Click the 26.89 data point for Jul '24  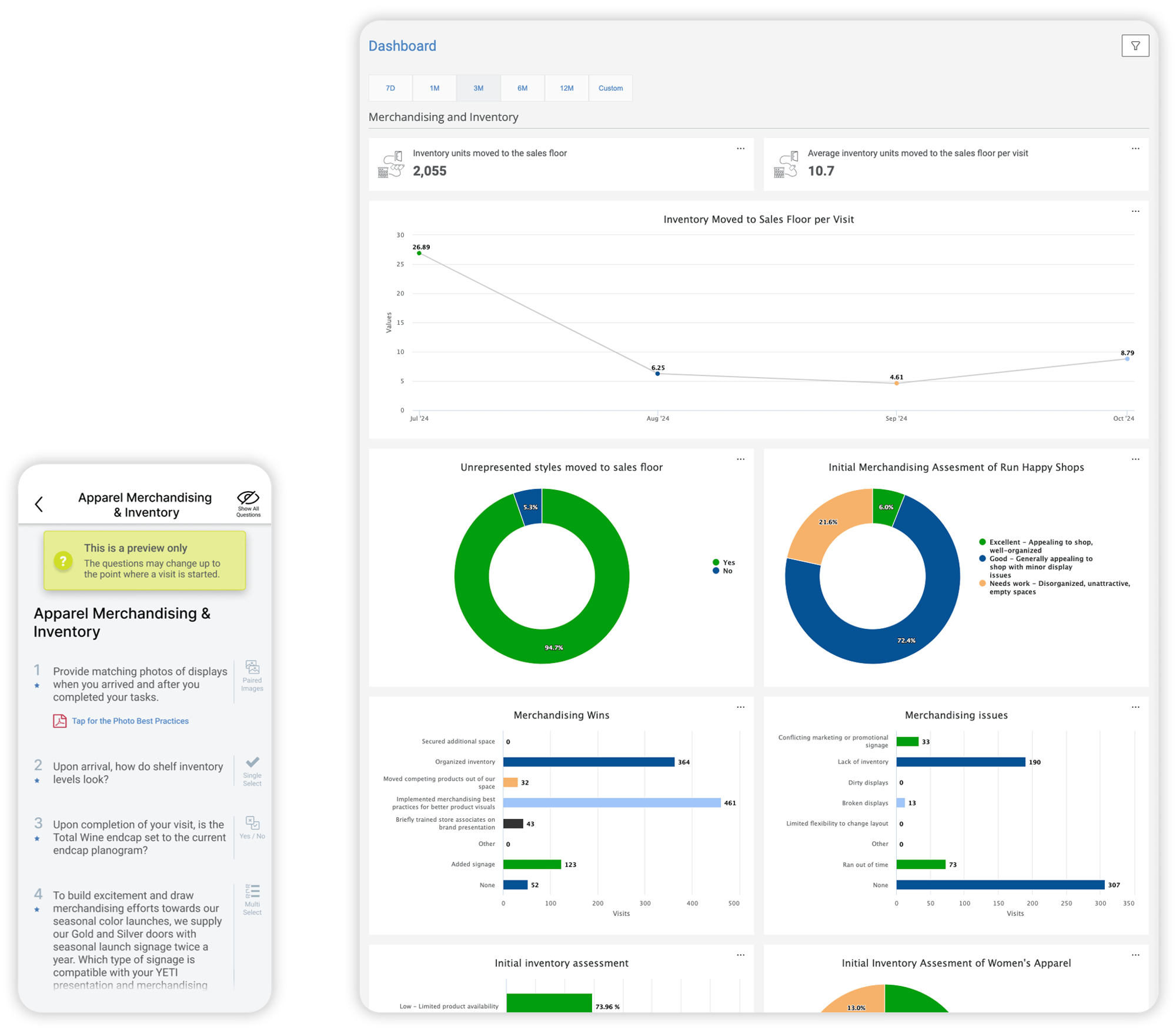pos(419,254)
